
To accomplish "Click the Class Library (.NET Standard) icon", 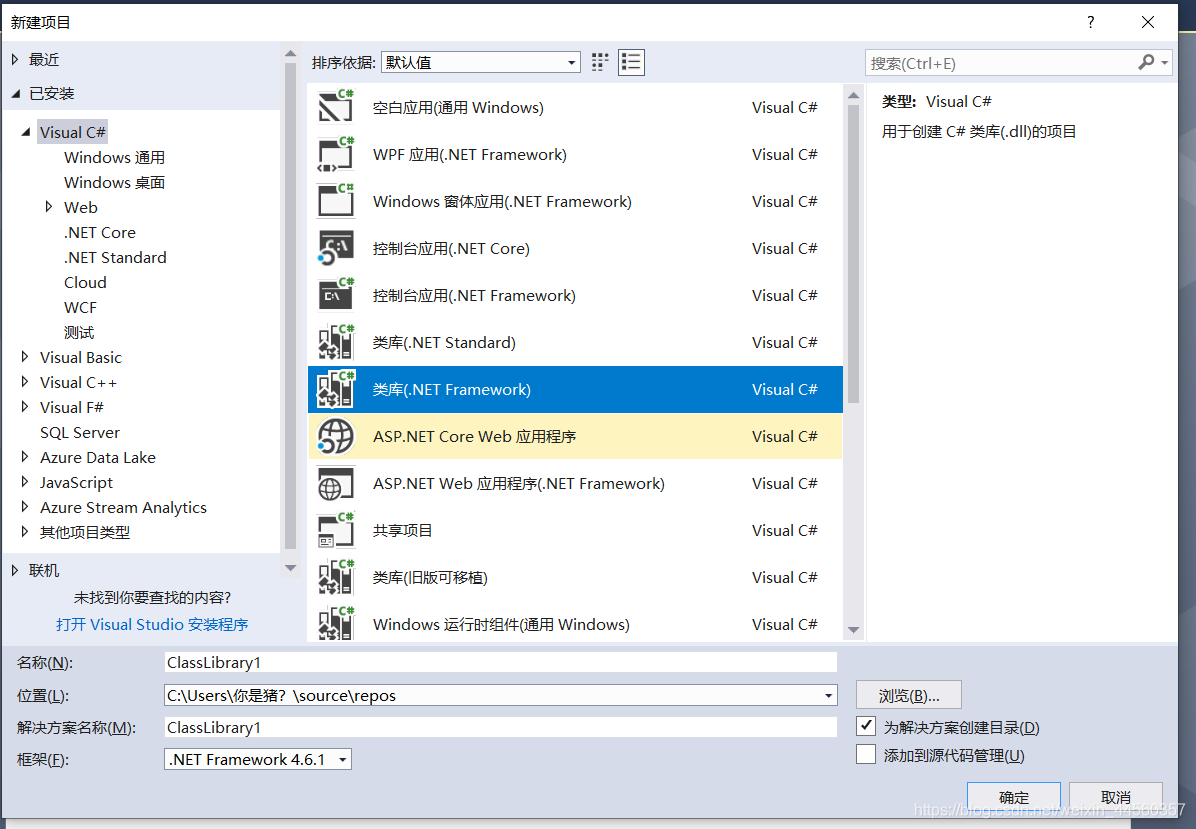I will tap(336, 342).
